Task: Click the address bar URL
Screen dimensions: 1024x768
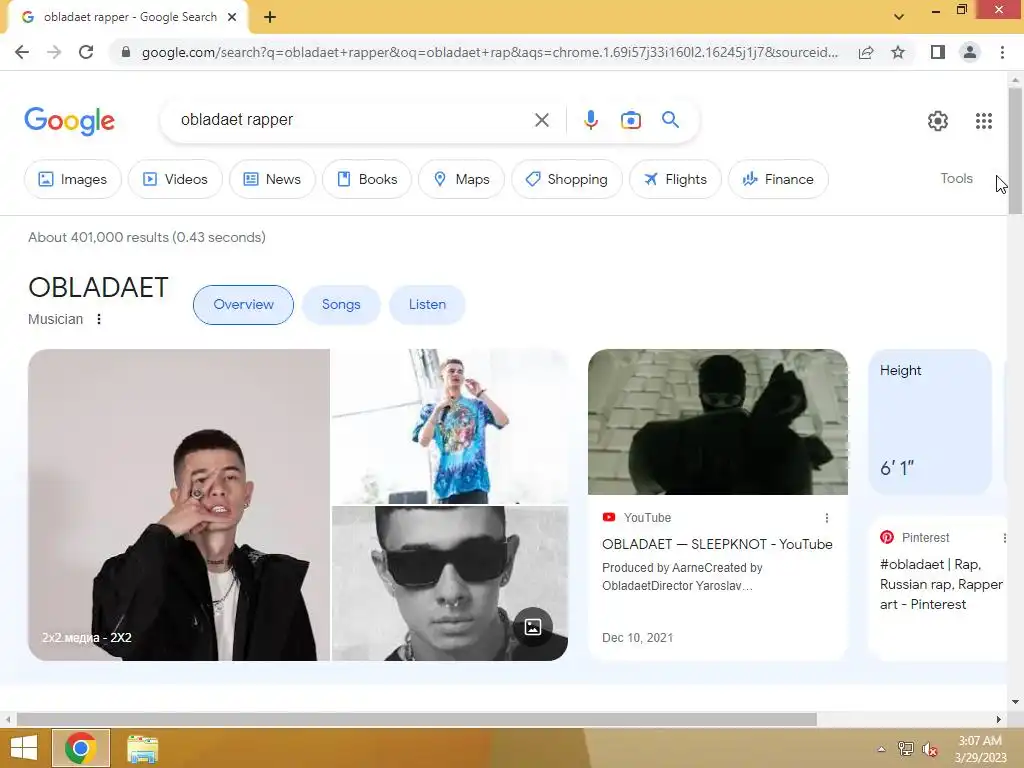Action: pyautogui.click(x=490, y=52)
